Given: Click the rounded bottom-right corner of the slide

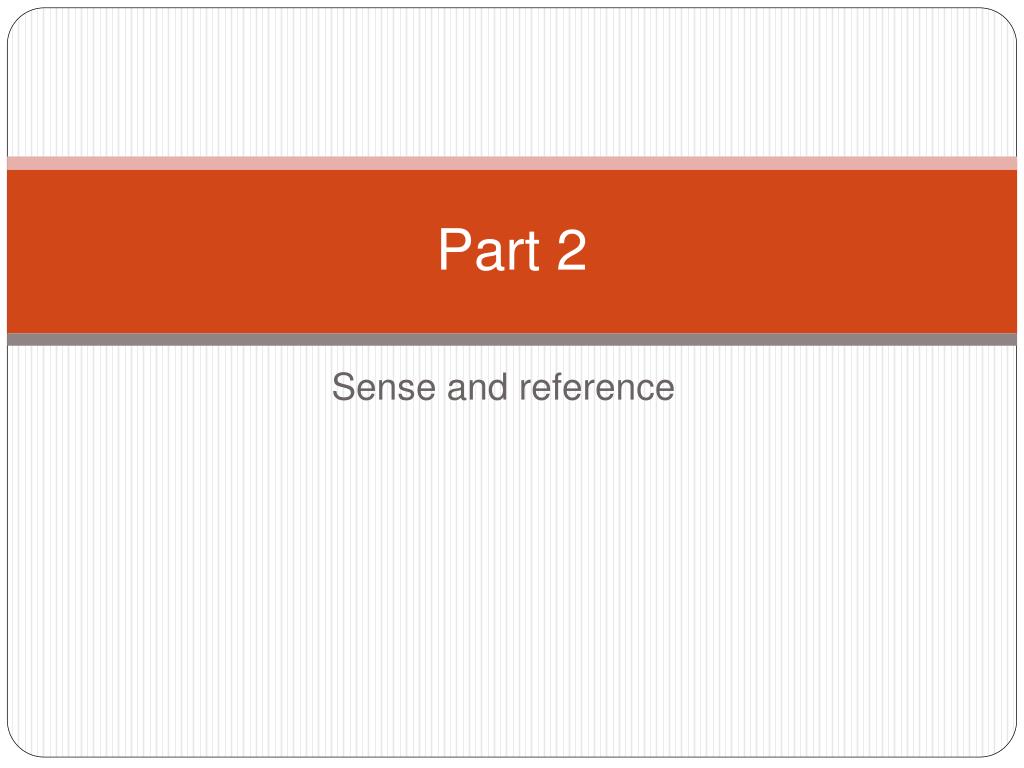Looking at the screenshot, I should (1004, 745).
